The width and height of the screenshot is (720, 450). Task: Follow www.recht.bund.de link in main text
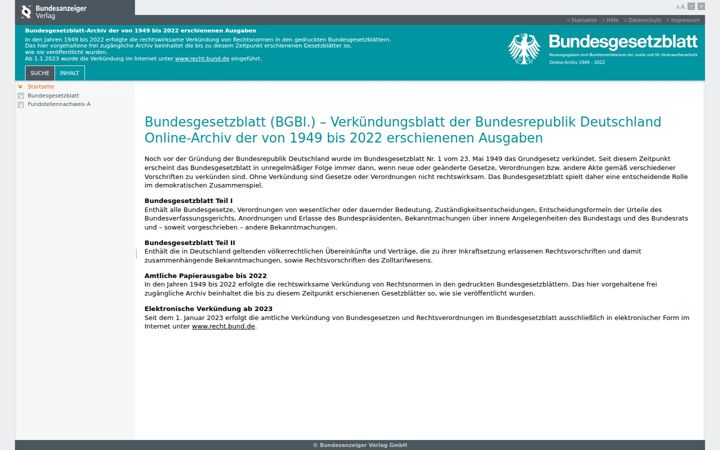(x=223, y=326)
